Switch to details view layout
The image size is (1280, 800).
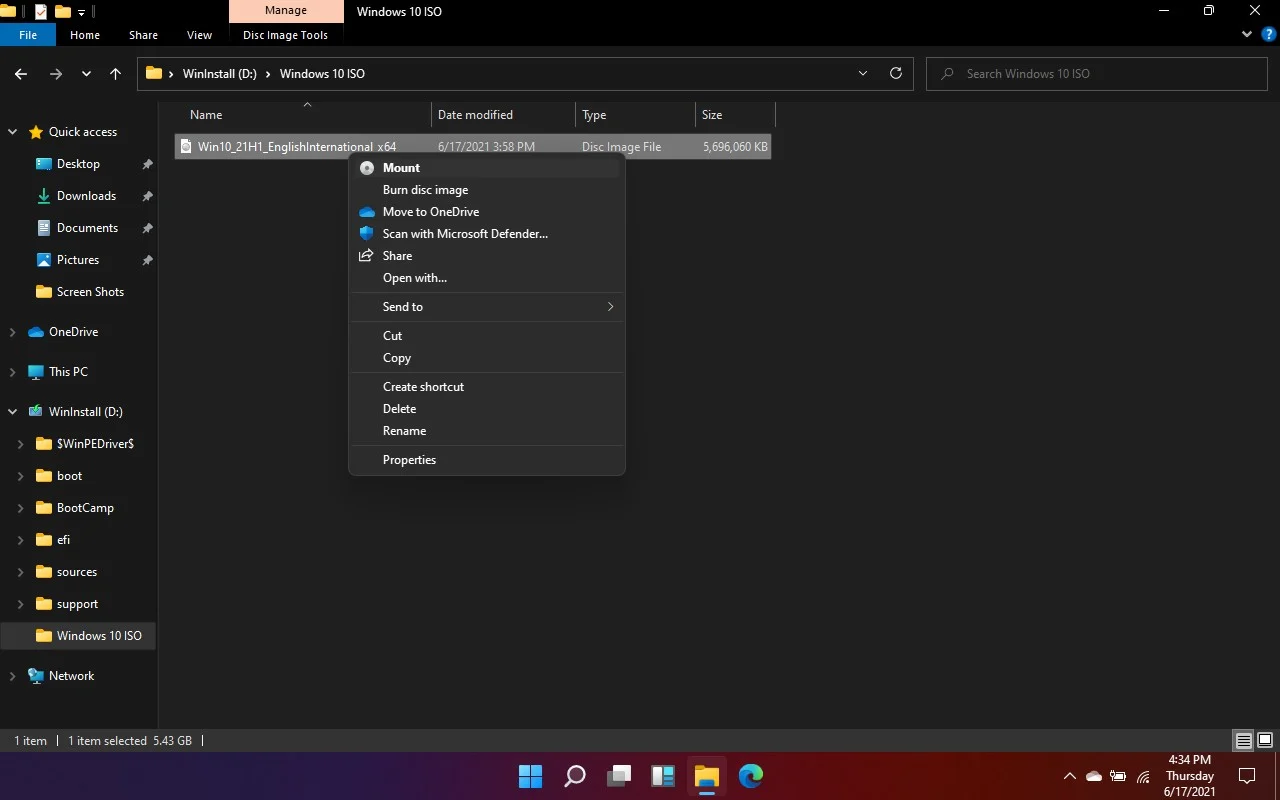tap(1244, 741)
